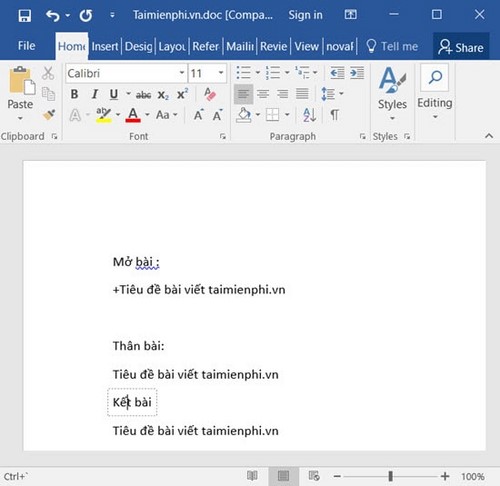The width and height of the screenshot is (500, 486).
Task: Switch to the Design tab
Action: tap(138, 46)
